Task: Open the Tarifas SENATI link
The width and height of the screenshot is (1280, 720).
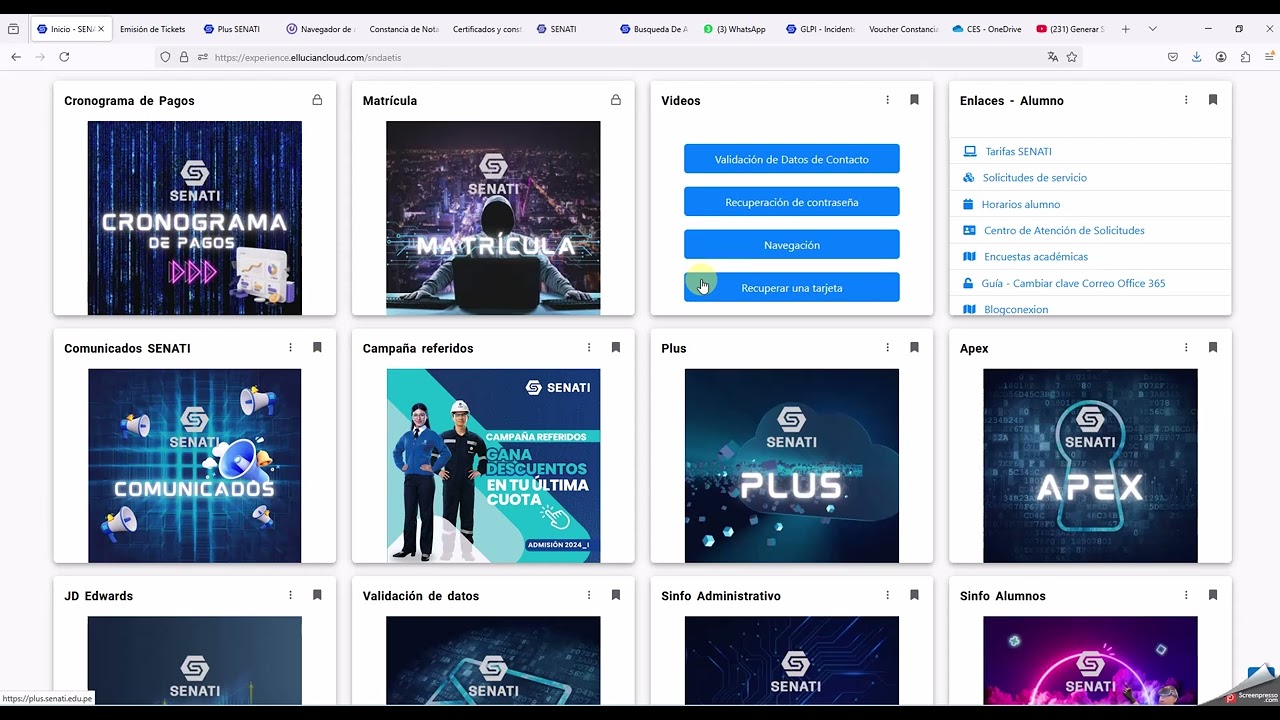Action: (1018, 151)
